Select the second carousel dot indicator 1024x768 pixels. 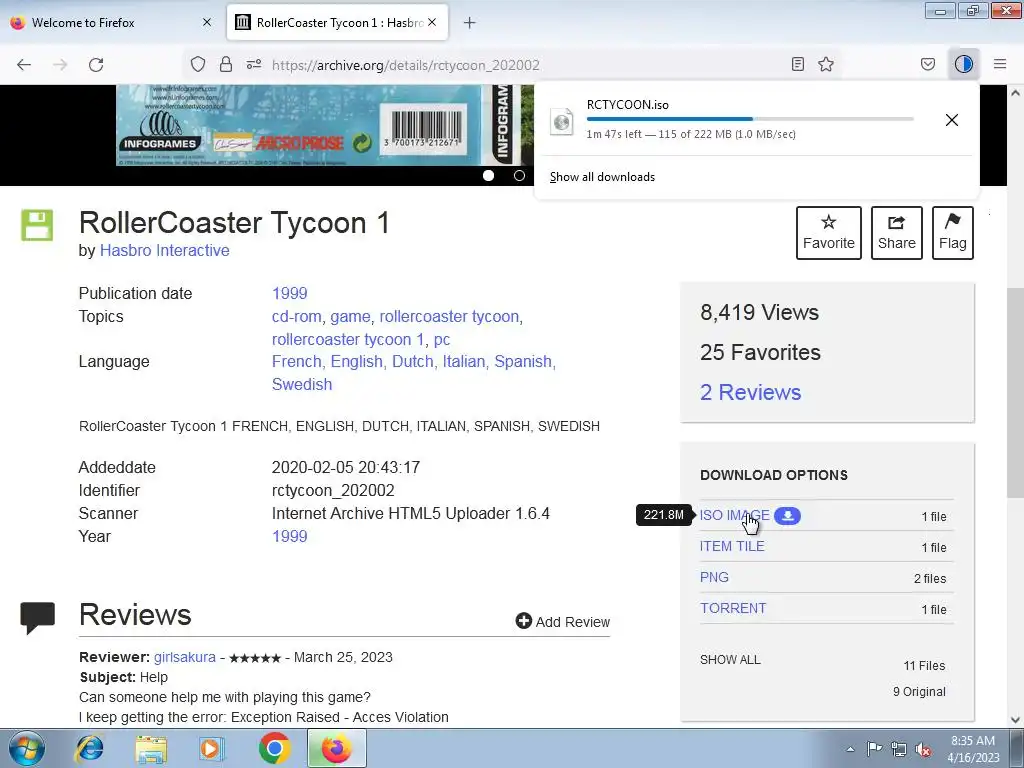[x=519, y=176]
